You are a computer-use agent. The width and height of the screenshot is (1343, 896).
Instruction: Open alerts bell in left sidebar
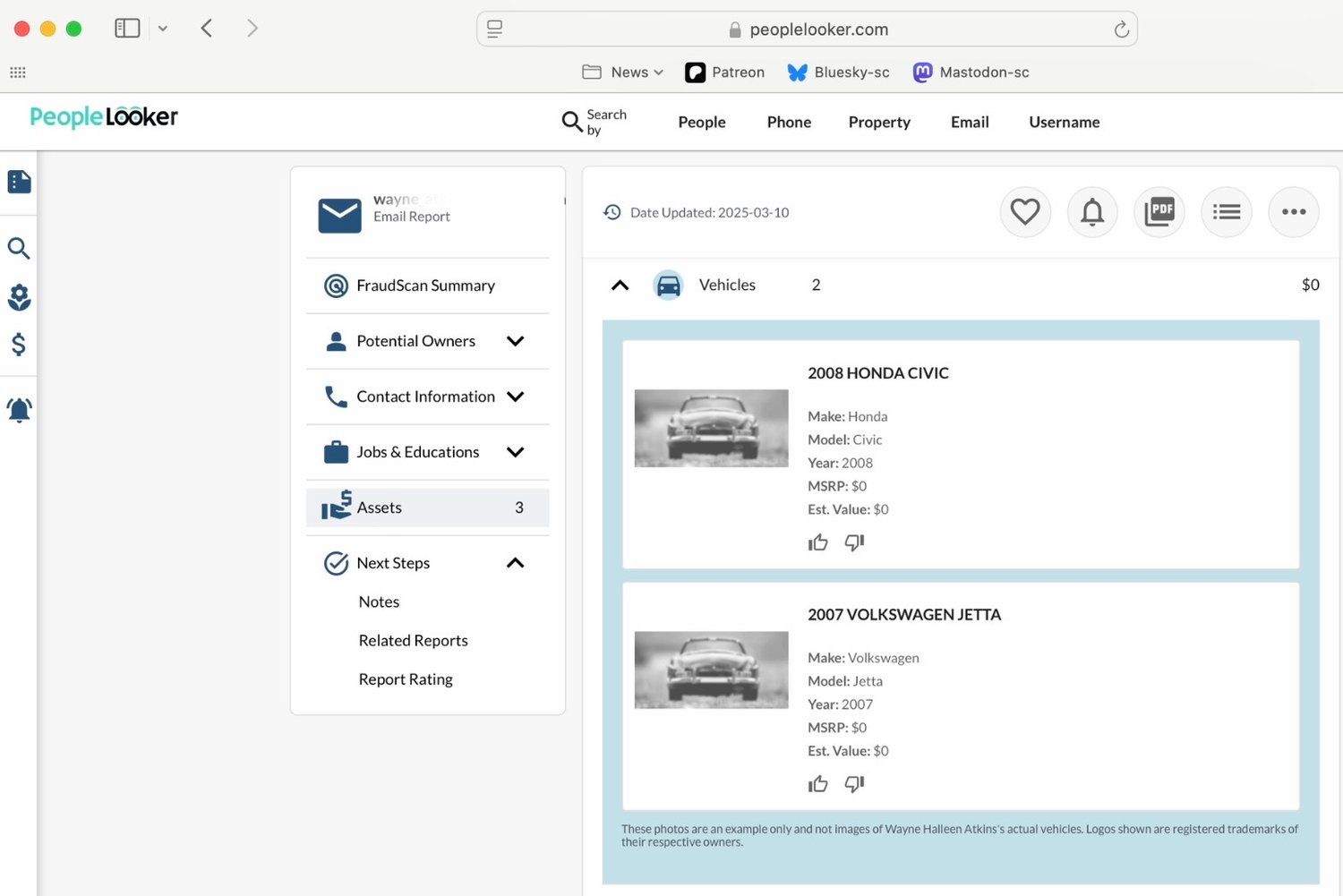(x=19, y=410)
